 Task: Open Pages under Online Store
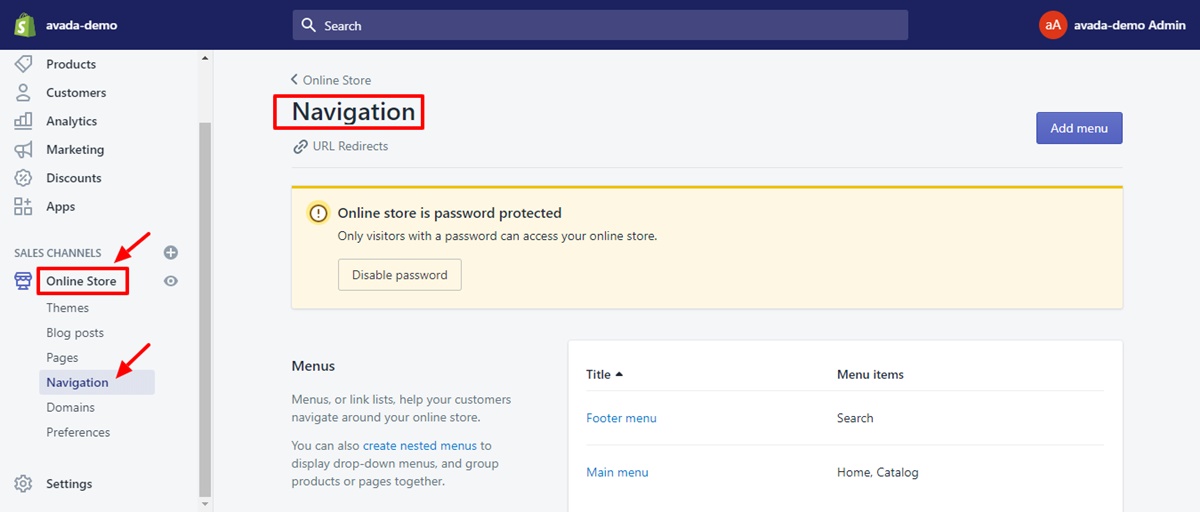coord(62,358)
